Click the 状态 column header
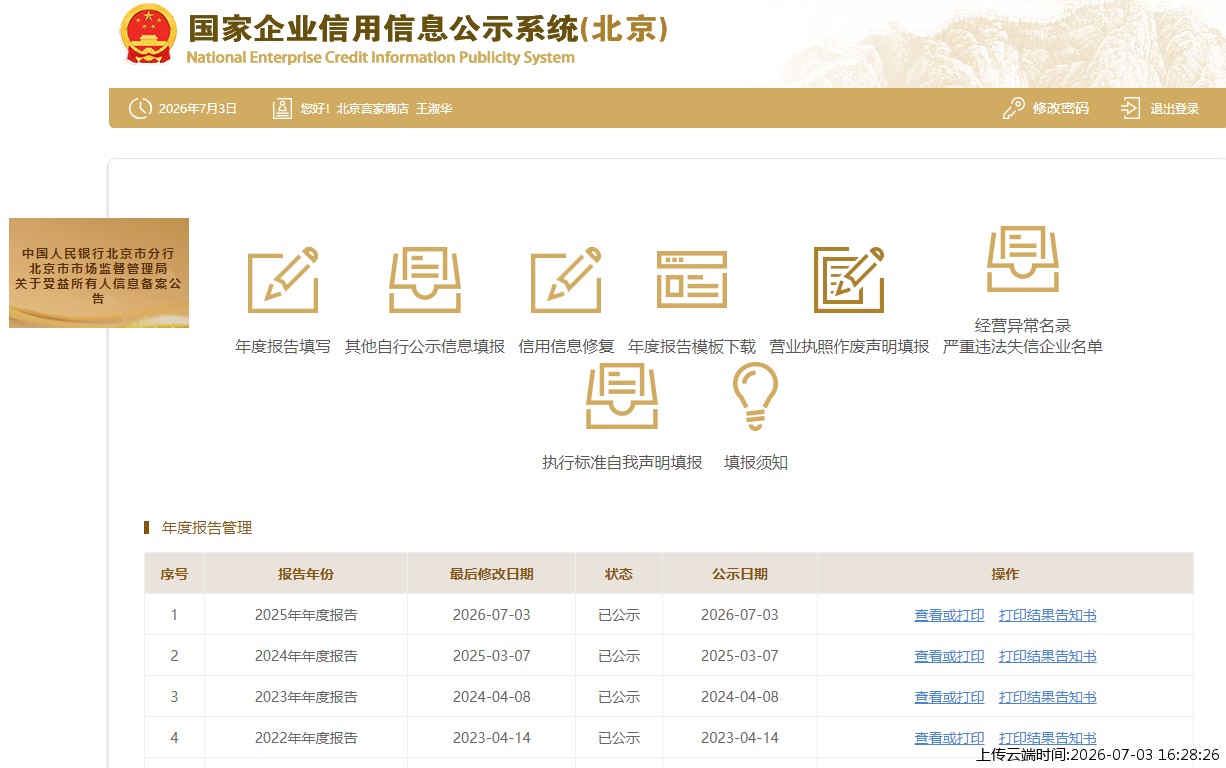The image size is (1226, 768). tap(619, 574)
